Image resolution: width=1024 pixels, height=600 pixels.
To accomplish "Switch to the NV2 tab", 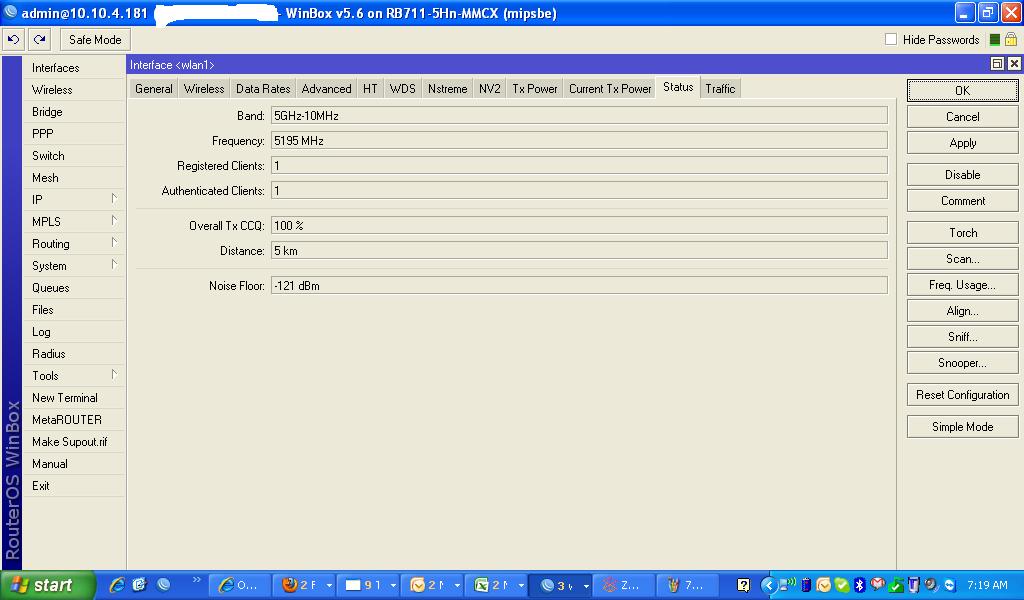I will click(x=490, y=89).
